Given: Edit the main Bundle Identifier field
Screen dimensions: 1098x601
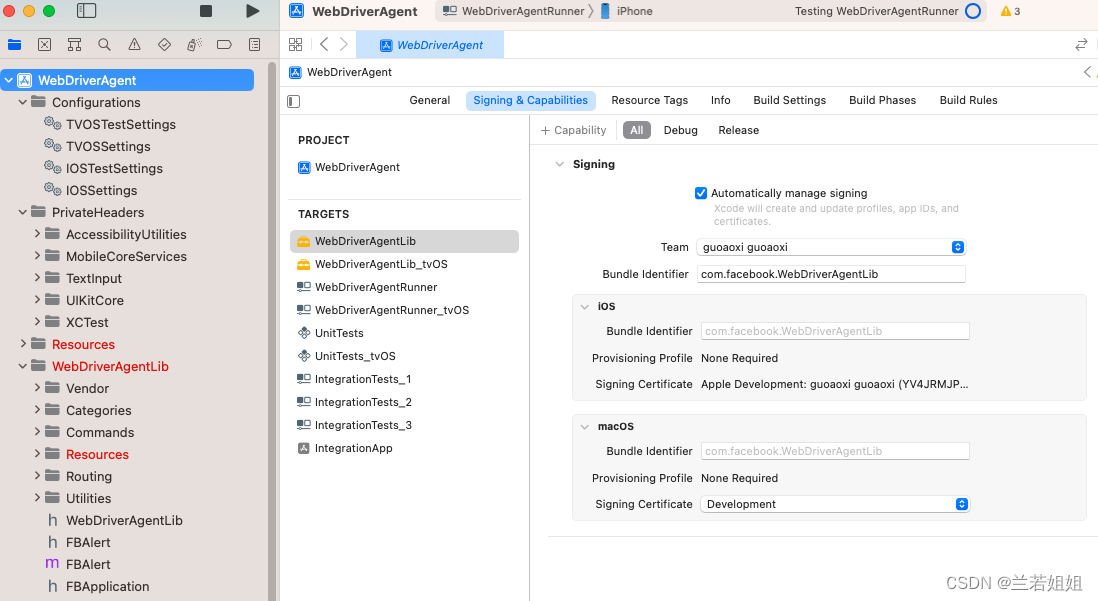Looking at the screenshot, I should click(831, 274).
